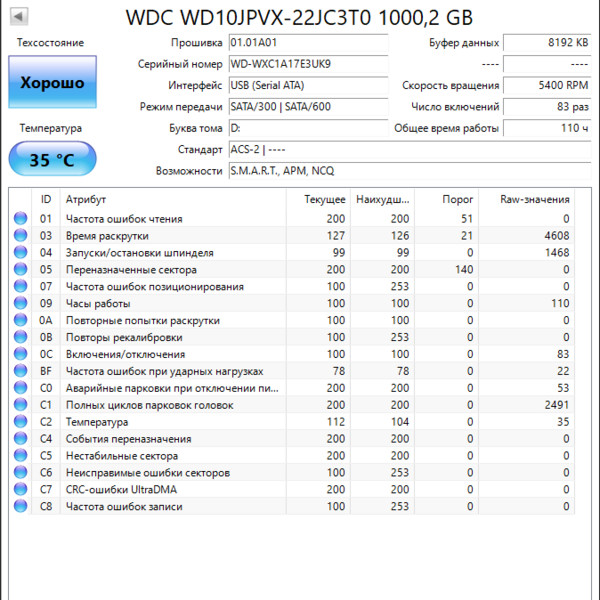Select the Повторы рекалибровки attribute text
600x600 pixels.
coord(124,338)
